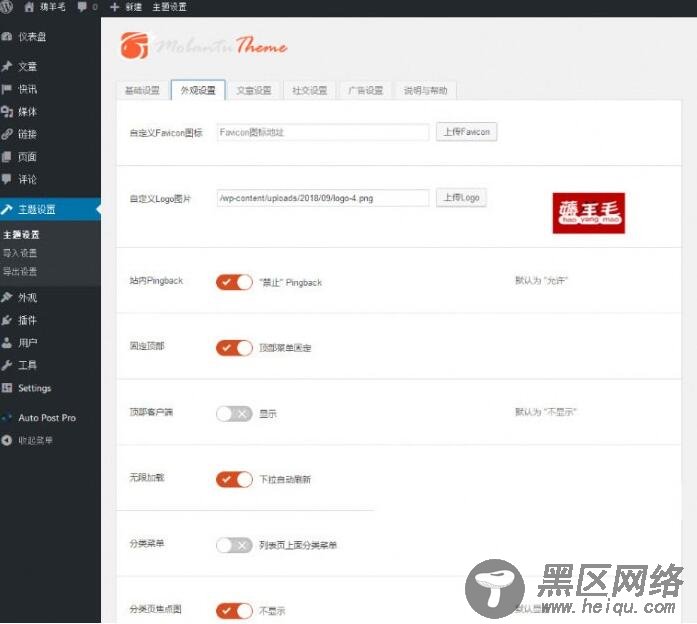Click the 上传Logo button
The width and height of the screenshot is (697, 624).
click(x=461, y=198)
